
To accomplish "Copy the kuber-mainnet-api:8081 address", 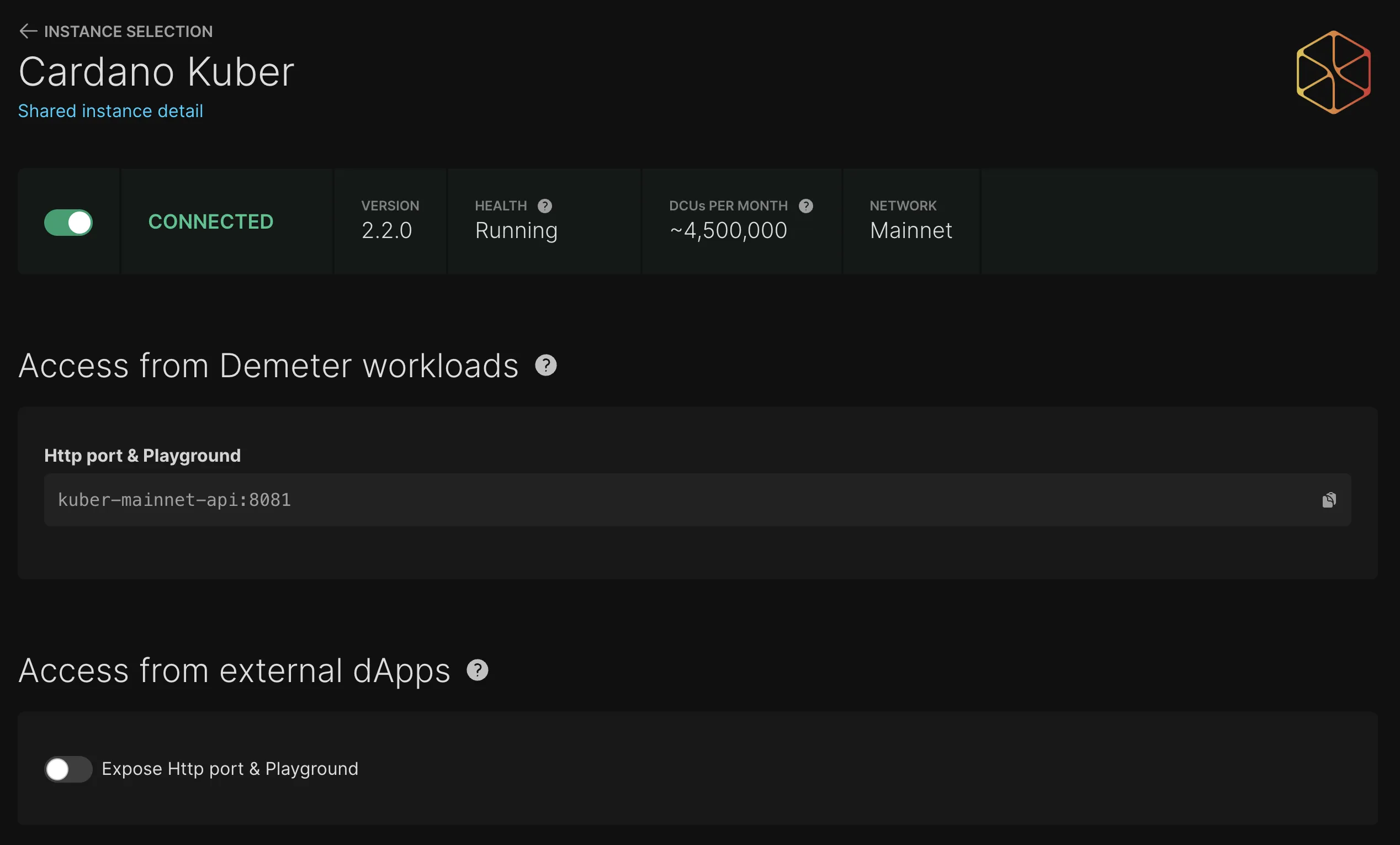I will coord(1328,499).
